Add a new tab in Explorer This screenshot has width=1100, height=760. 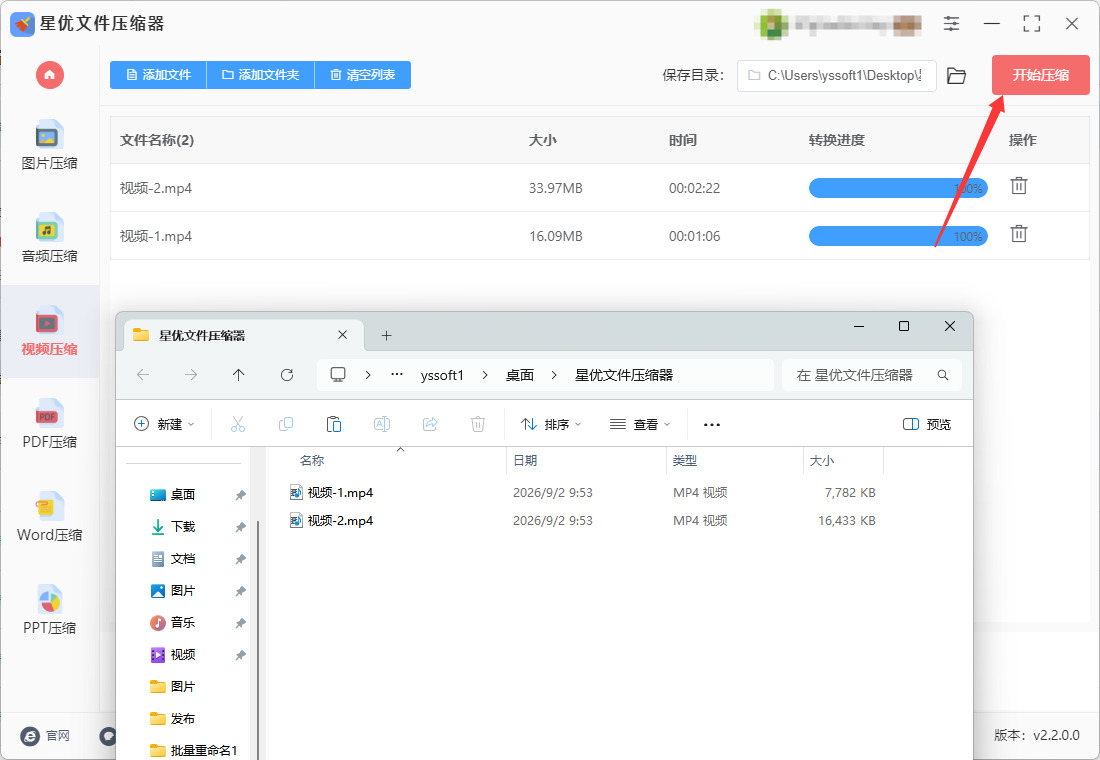tap(386, 335)
